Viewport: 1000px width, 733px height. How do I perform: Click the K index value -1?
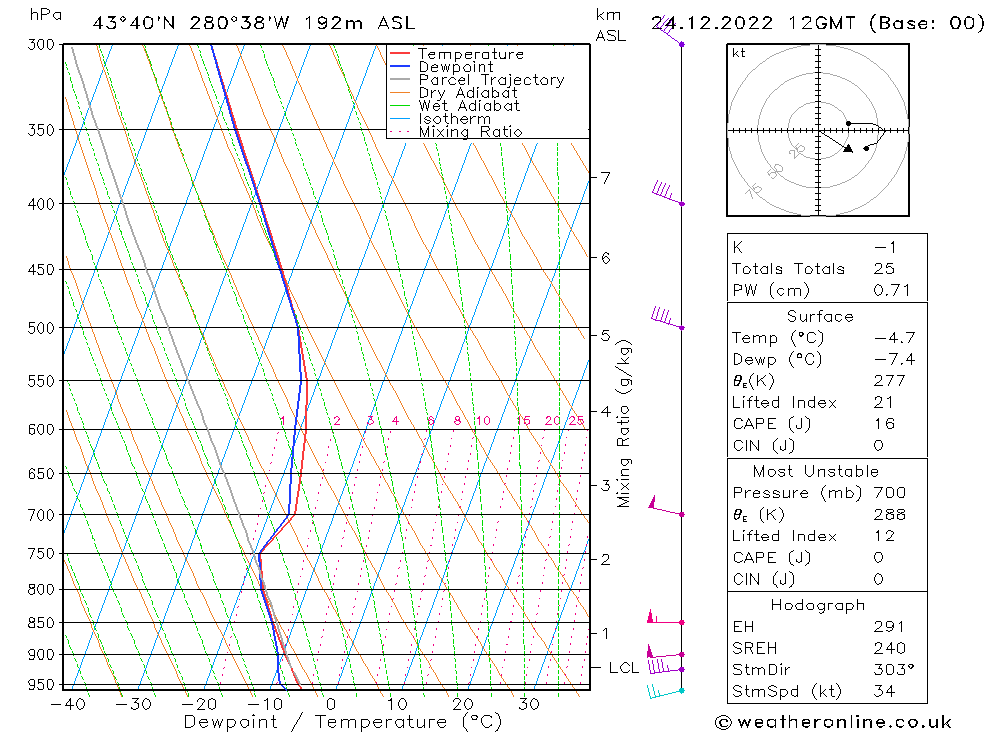[x=885, y=248]
